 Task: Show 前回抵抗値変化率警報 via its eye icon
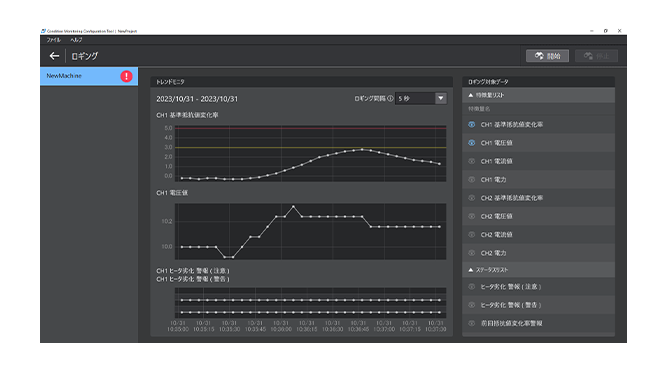click(471, 323)
